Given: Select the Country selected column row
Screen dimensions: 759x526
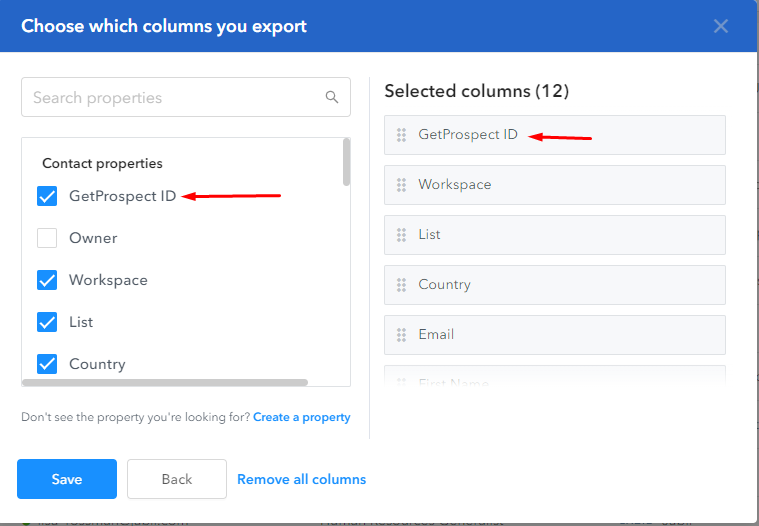Looking at the screenshot, I should [555, 285].
